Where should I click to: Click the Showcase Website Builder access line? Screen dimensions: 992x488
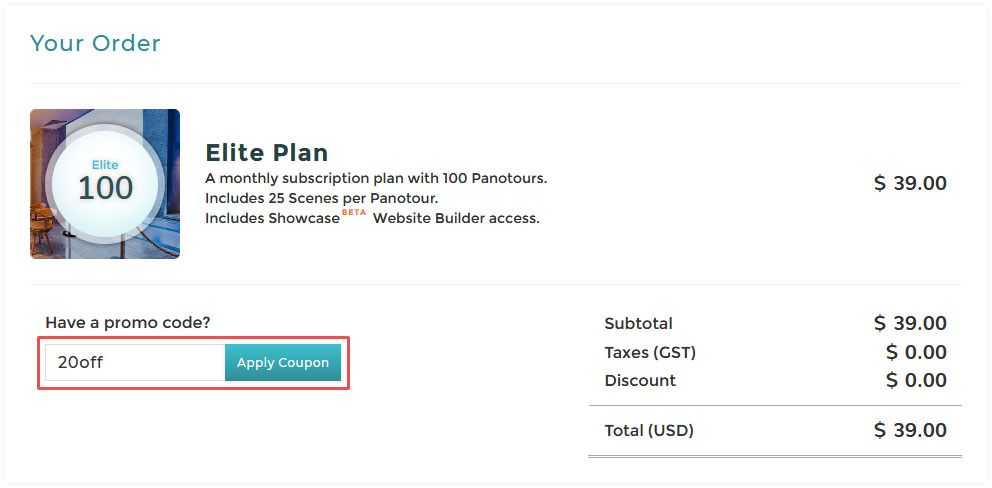372,218
